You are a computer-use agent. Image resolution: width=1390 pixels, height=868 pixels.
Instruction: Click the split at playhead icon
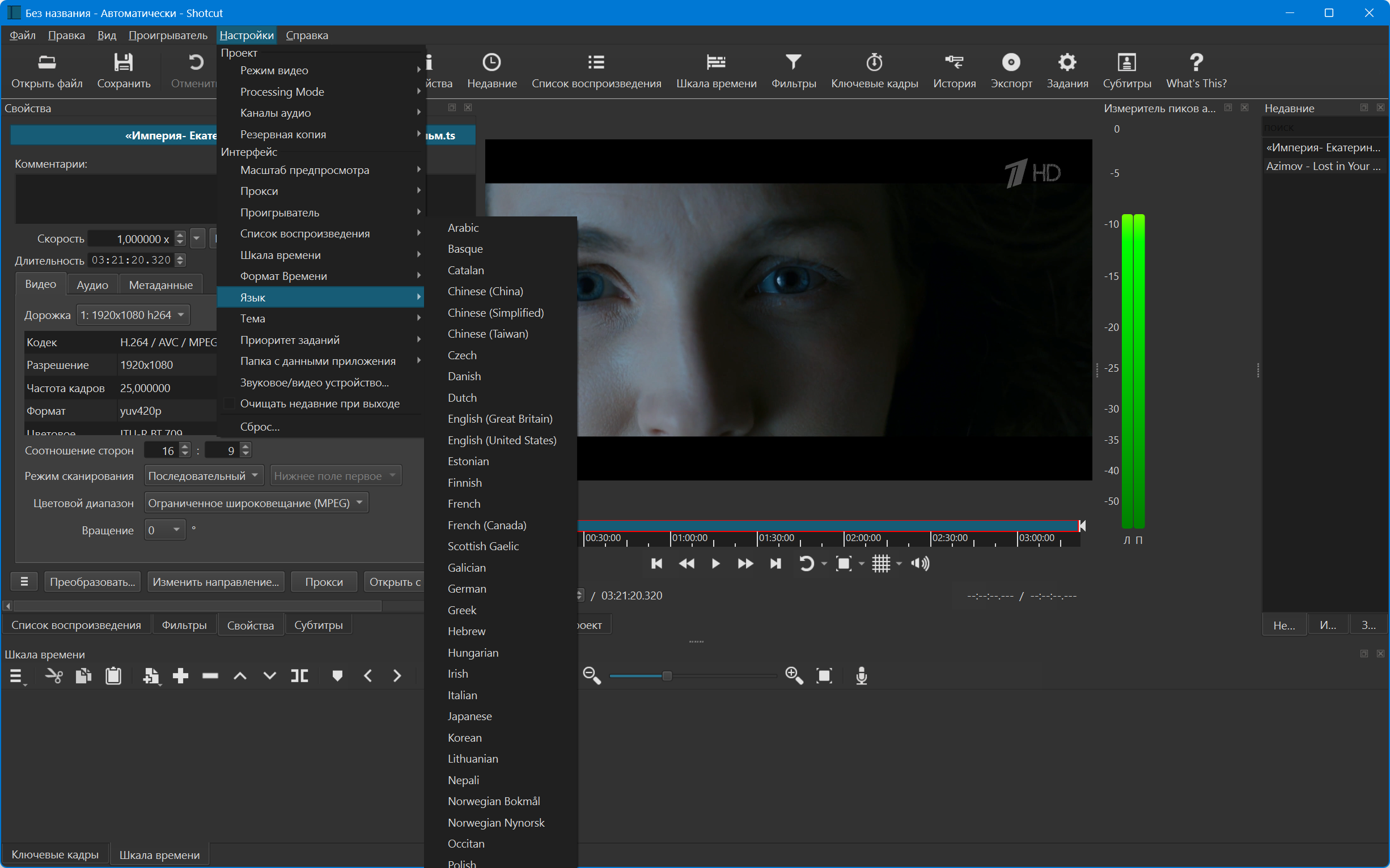(299, 676)
